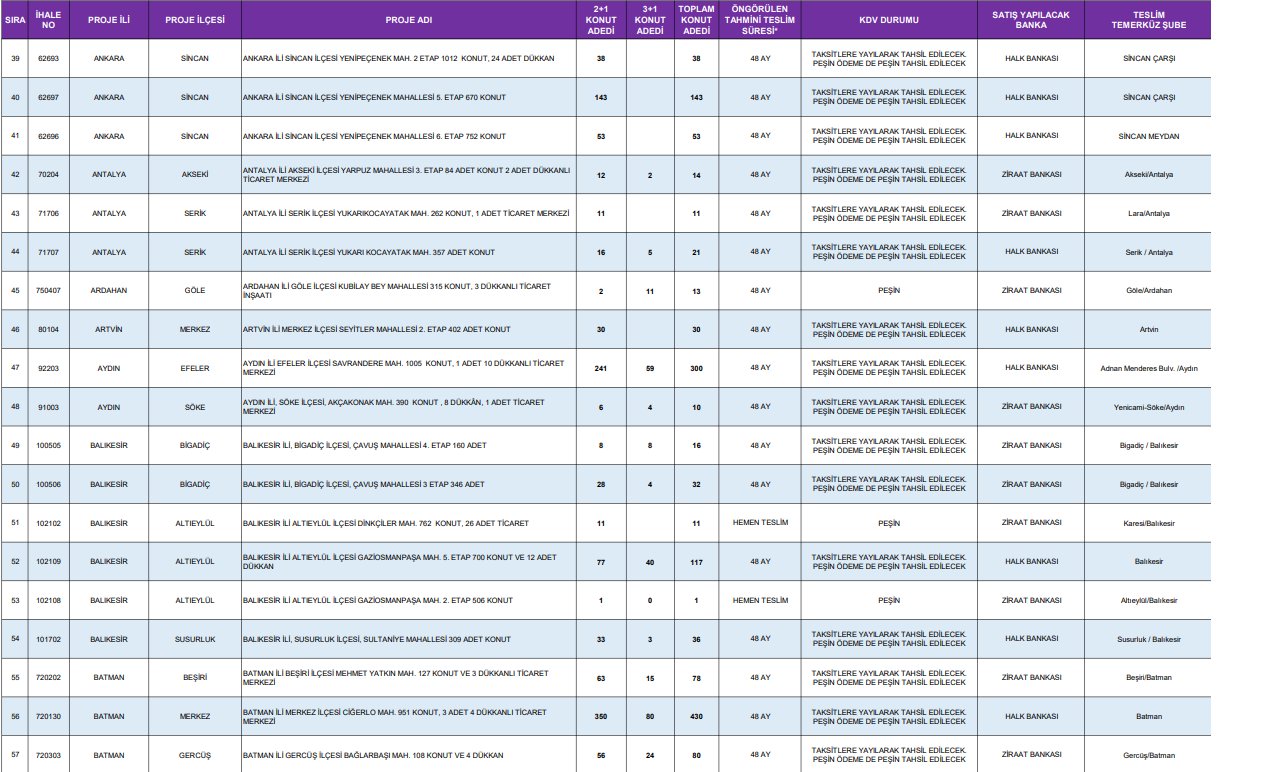
Task: Click tender number 91003
Action: click(x=49, y=407)
